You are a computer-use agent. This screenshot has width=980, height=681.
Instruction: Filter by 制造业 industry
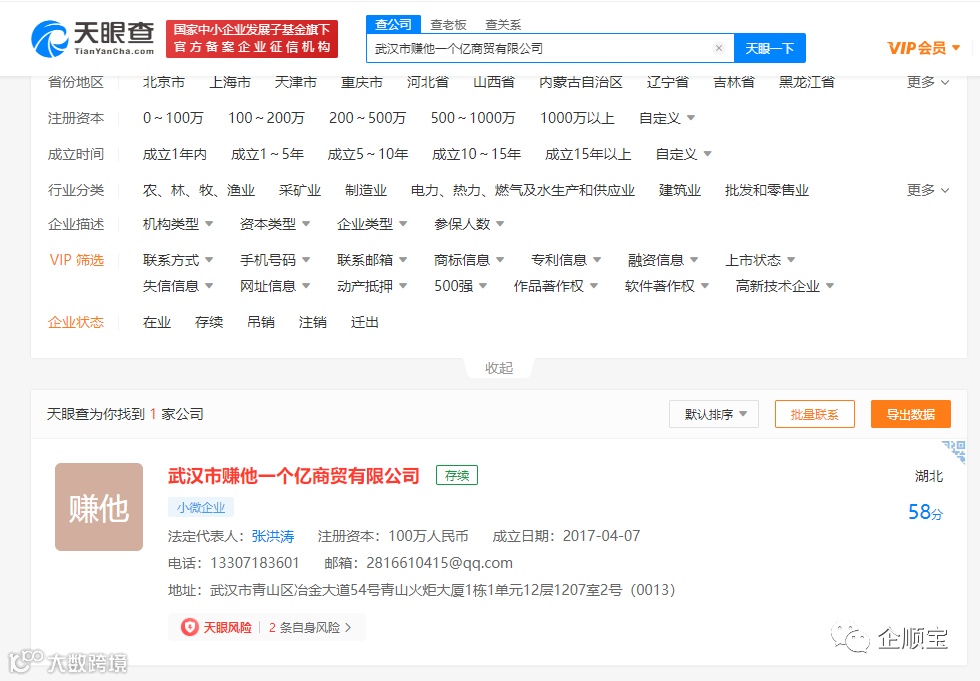coord(366,190)
